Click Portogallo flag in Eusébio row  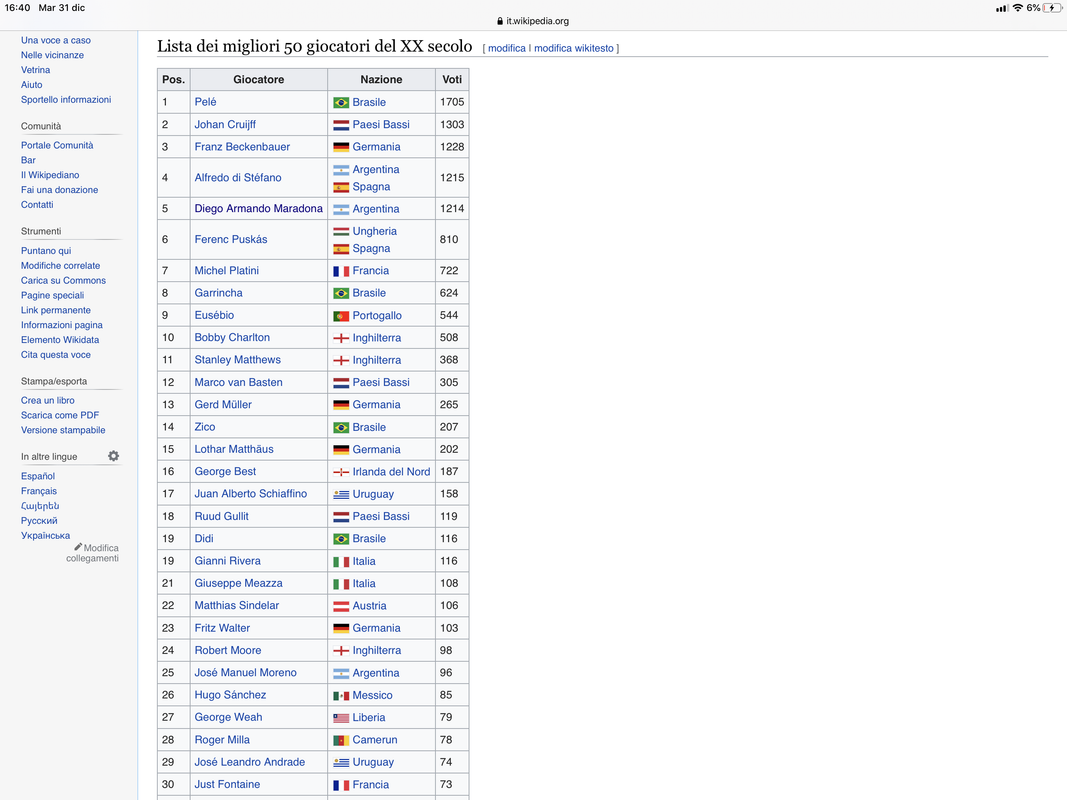(341, 316)
